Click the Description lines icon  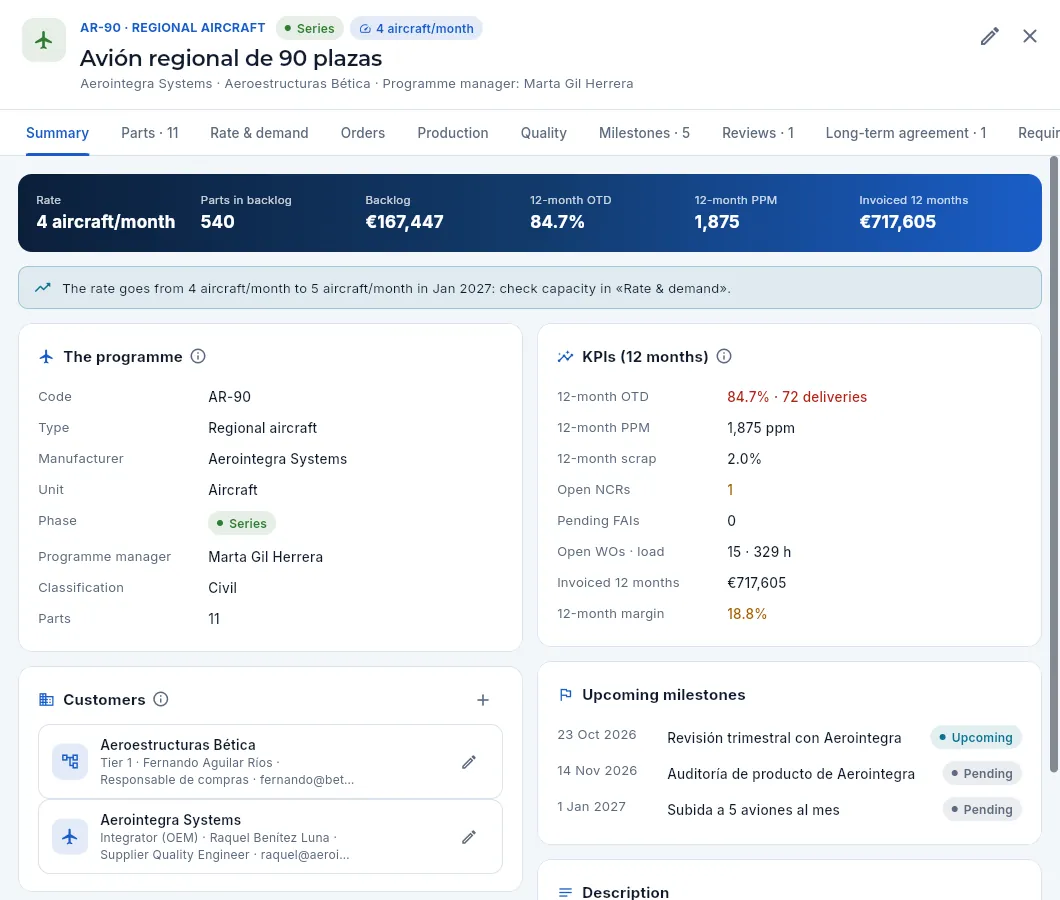[566, 893]
